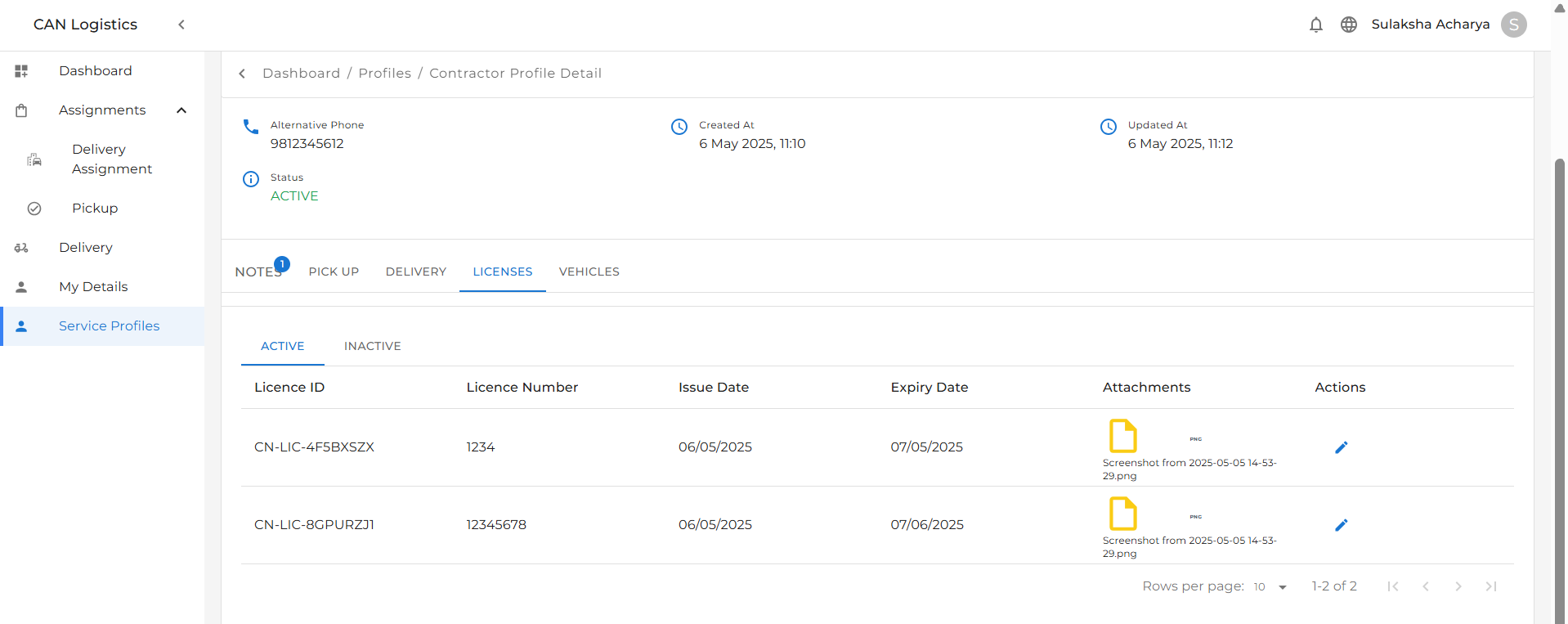Click the Attachments column header
The height and width of the screenshot is (624, 1568).
click(x=1147, y=388)
